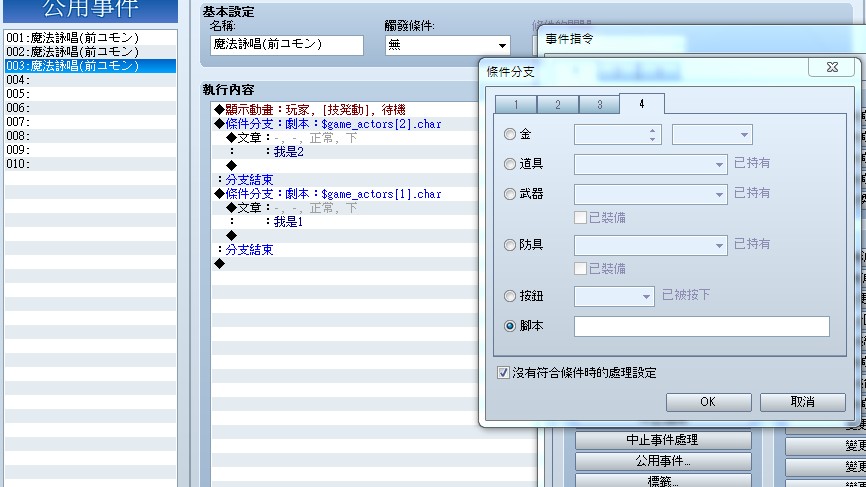Select the 我是1 message line
The image size is (866, 487).
tap(345, 222)
